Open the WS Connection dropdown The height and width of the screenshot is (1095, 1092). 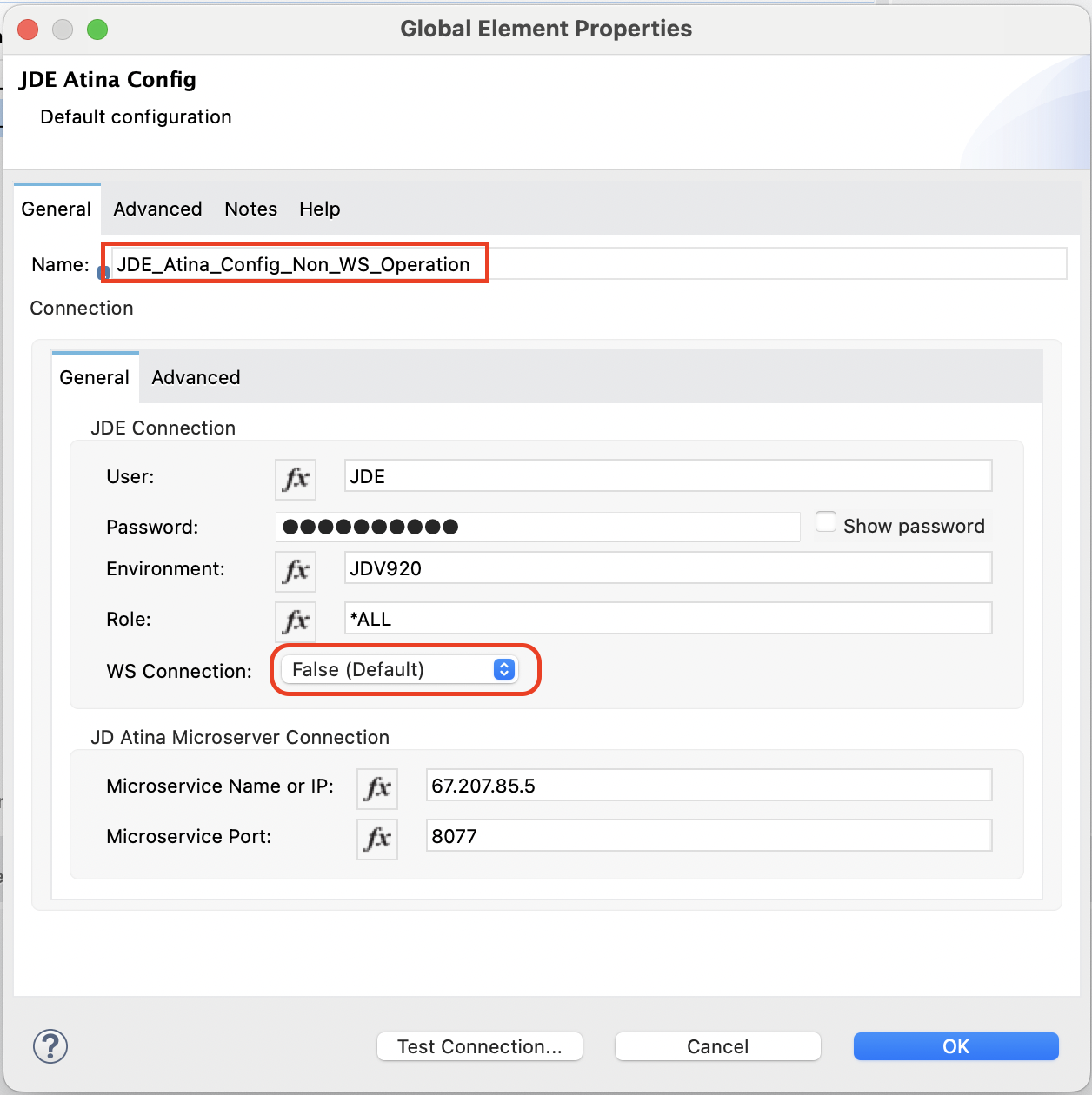400,669
